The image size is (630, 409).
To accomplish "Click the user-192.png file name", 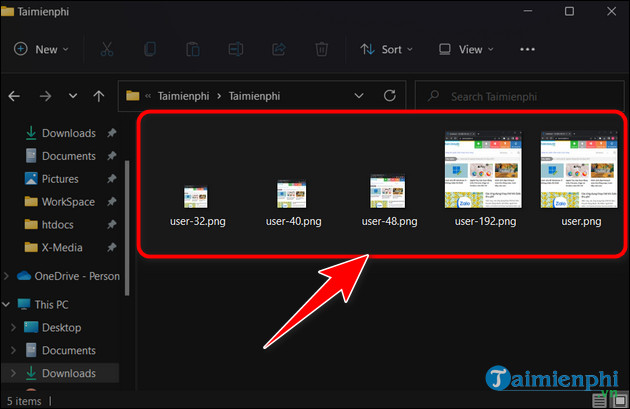I will (485, 221).
